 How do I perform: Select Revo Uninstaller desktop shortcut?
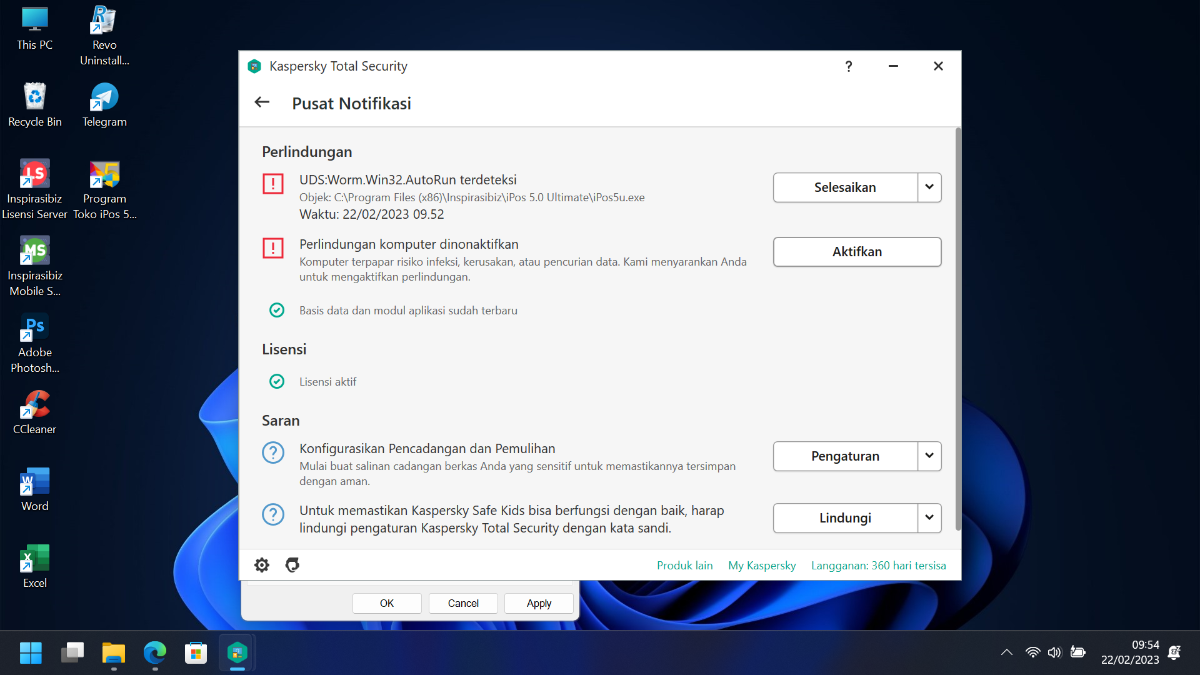104,35
